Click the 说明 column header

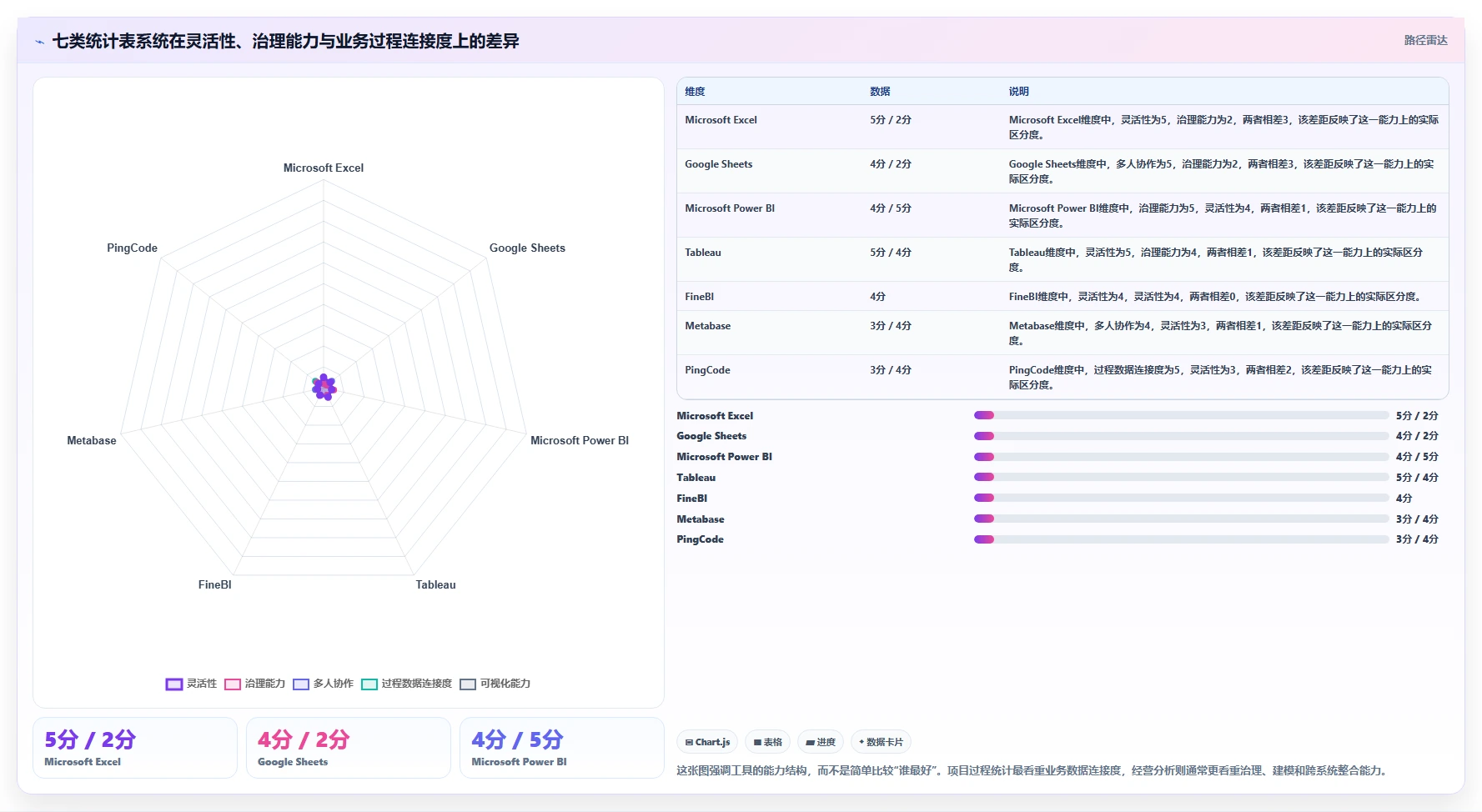(1018, 92)
